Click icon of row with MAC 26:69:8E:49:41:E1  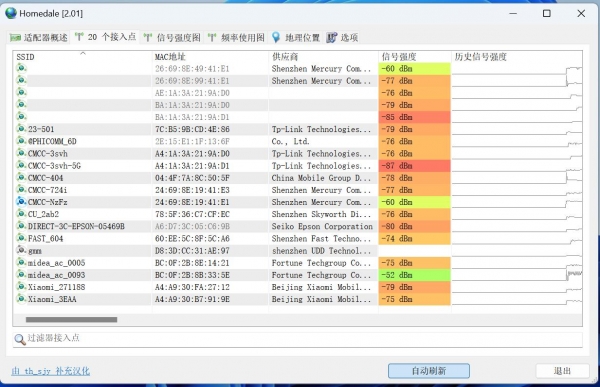point(21,69)
